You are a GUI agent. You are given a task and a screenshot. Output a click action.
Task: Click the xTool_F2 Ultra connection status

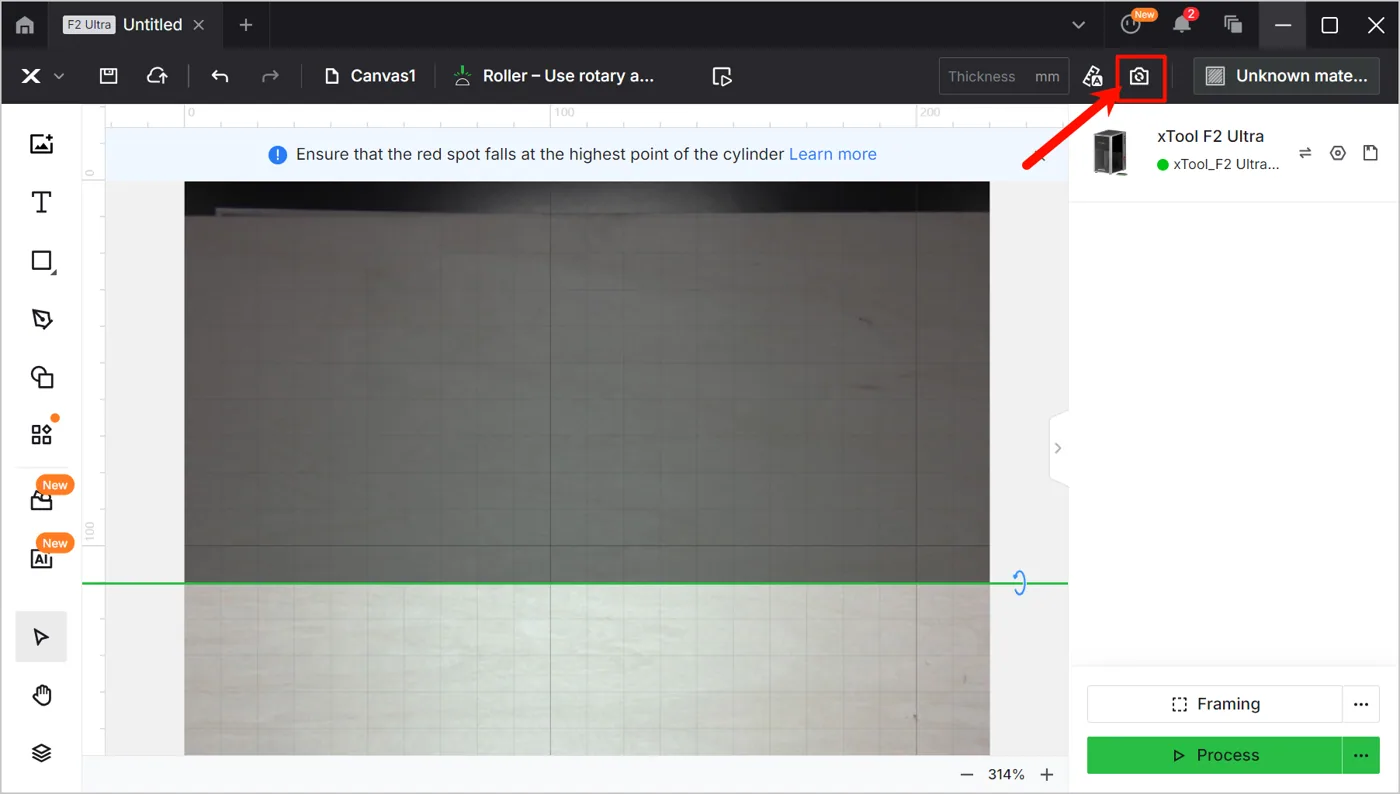click(1218, 164)
